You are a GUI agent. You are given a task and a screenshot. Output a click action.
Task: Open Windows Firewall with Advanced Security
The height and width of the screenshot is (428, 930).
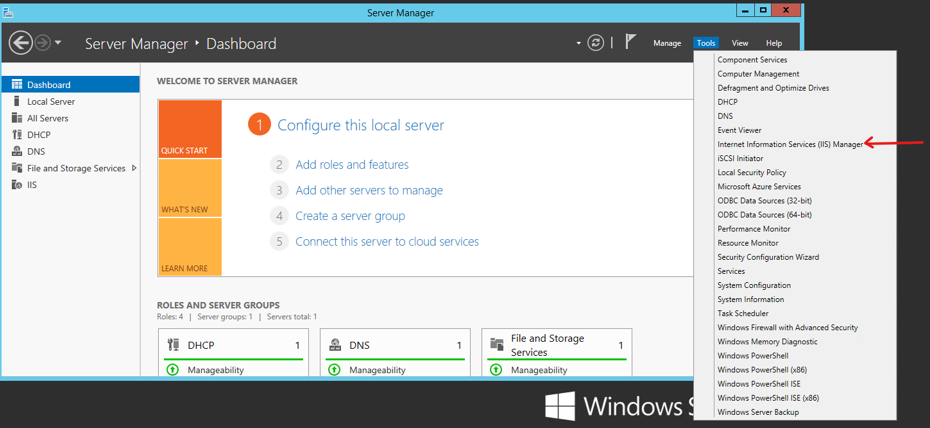tap(787, 328)
